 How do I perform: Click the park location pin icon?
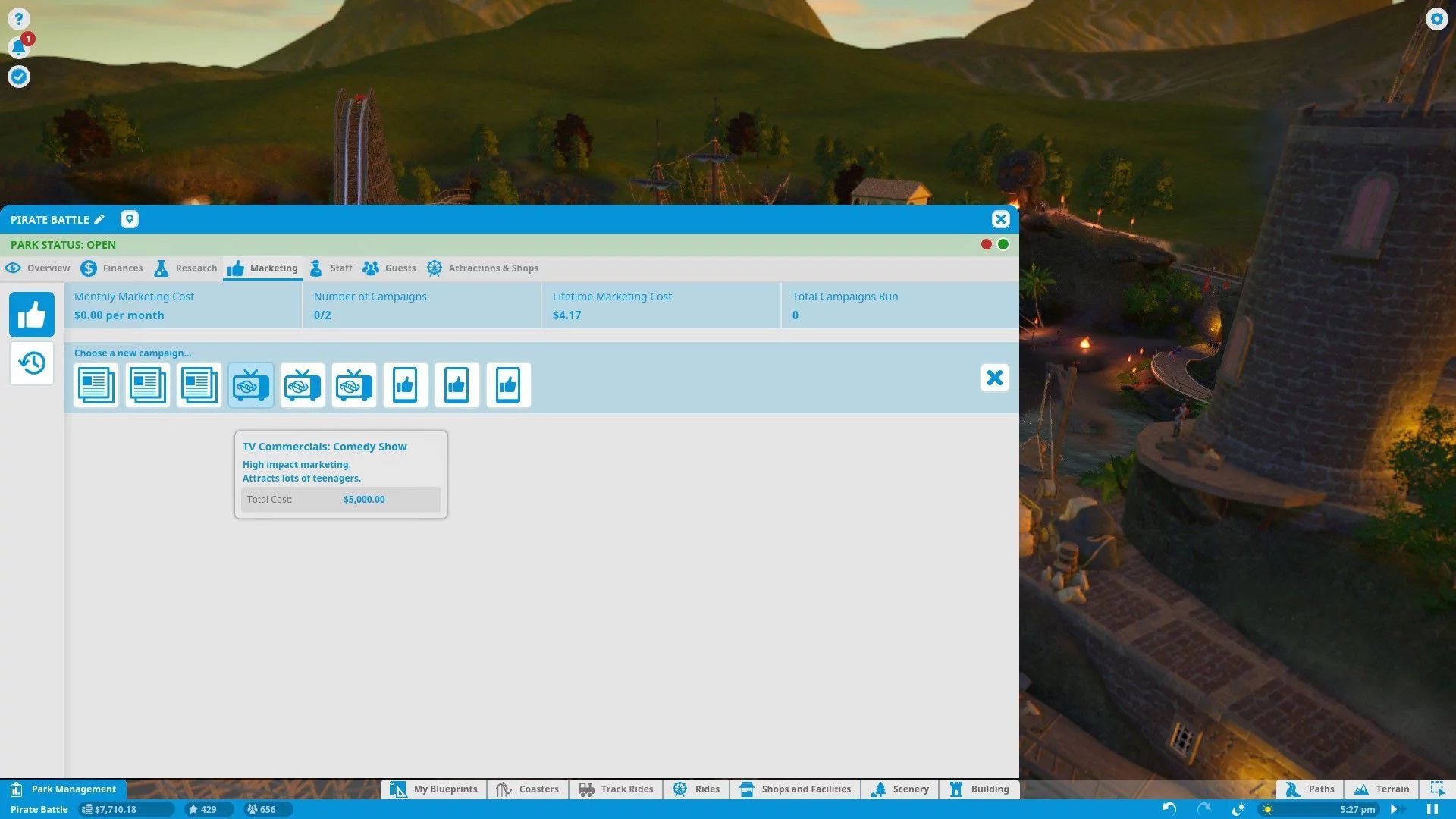tap(130, 219)
